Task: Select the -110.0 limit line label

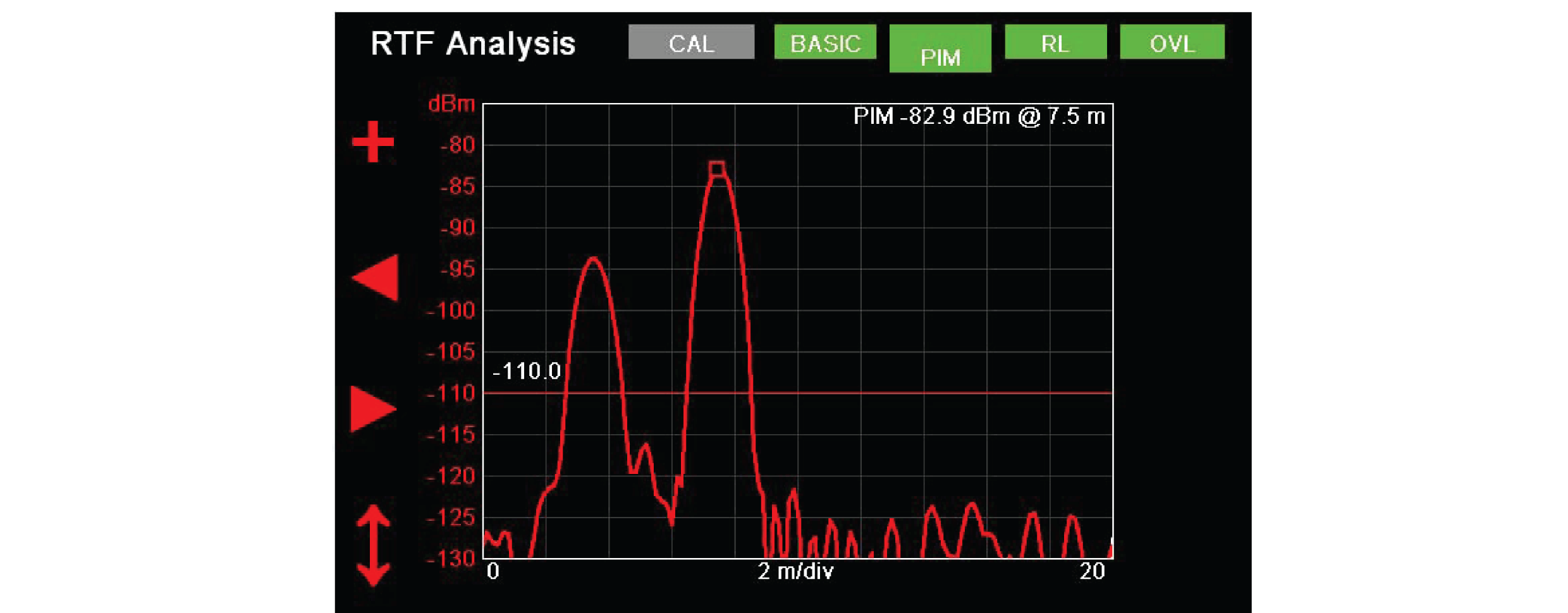Action: (526, 371)
